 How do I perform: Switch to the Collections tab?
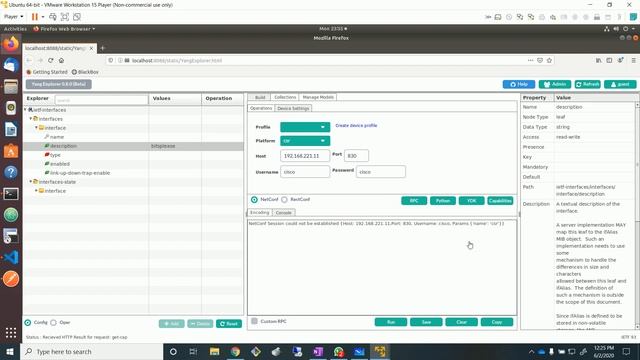(285, 97)
